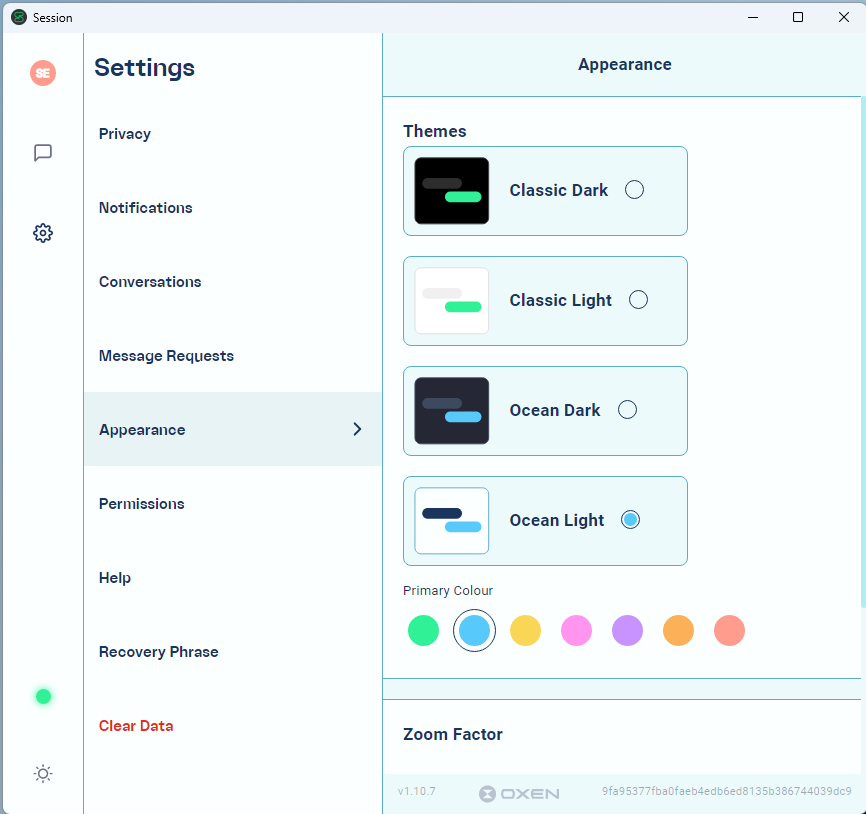Open the Conversations settings section

coord(233,282)
